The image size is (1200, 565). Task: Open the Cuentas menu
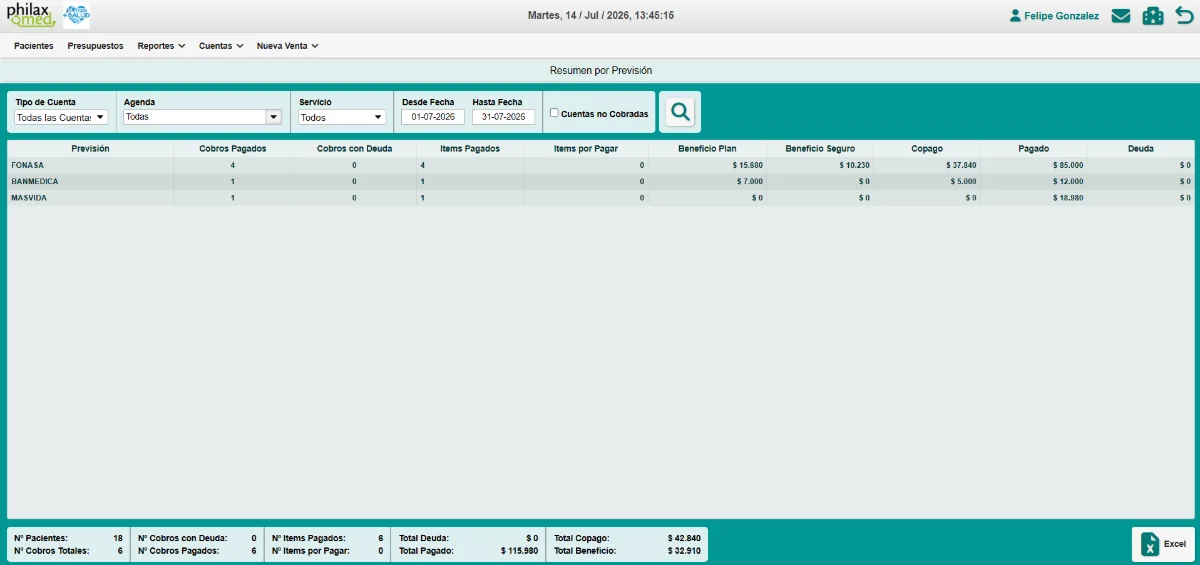pos(221,46)
